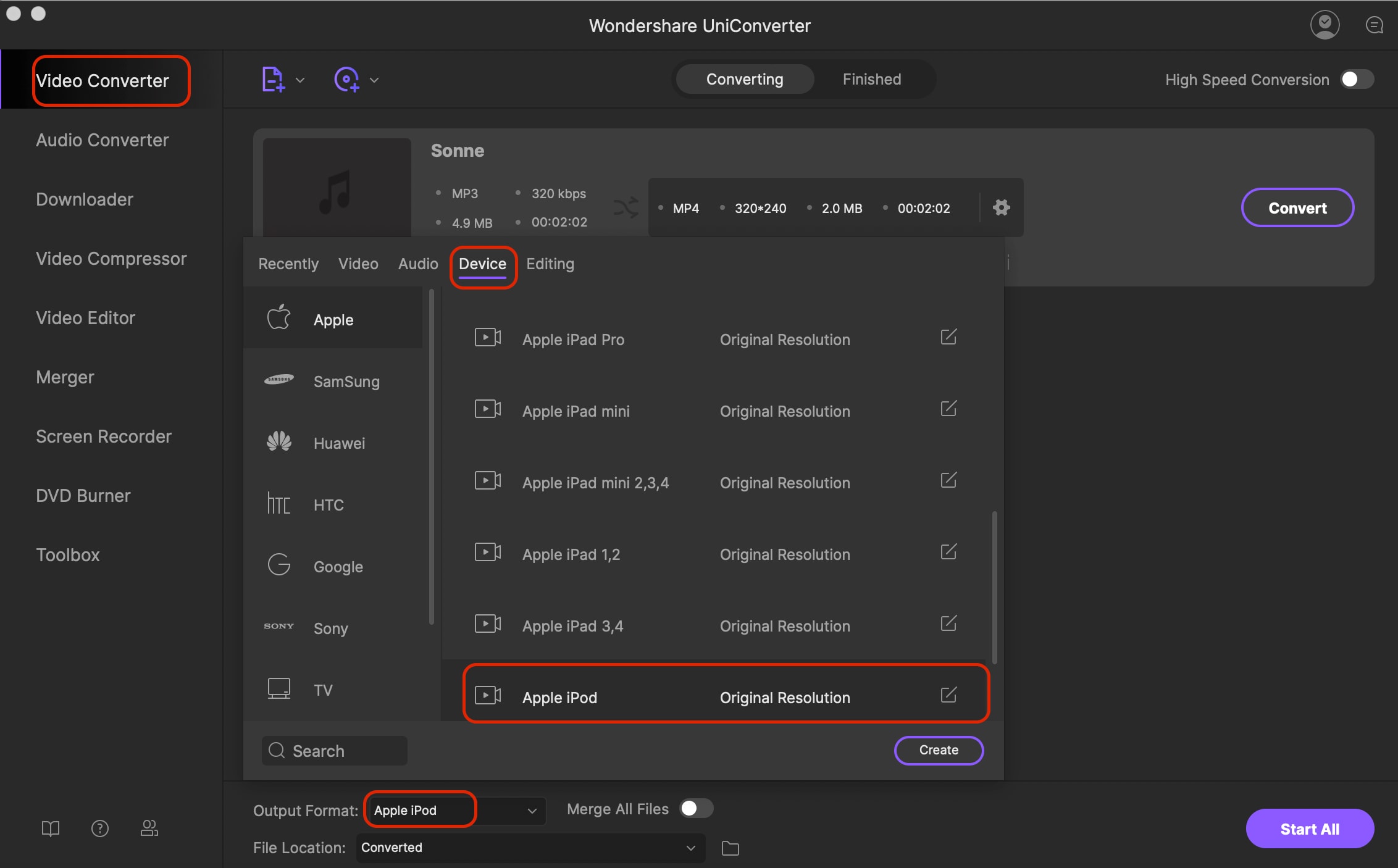Click the Search input field in device panel
Viewport: 1398px width, 868px height.
pos(336,749)
